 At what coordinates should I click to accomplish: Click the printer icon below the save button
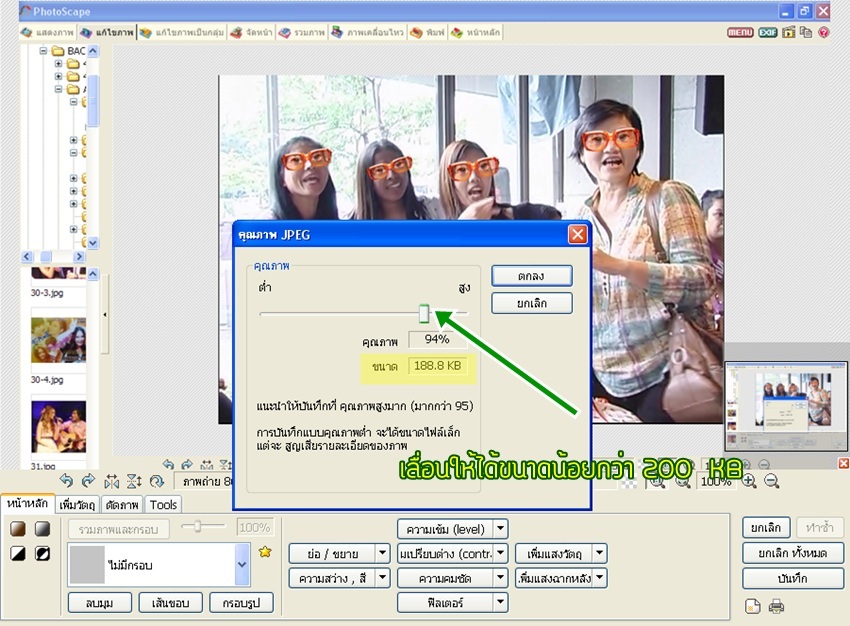776,606
